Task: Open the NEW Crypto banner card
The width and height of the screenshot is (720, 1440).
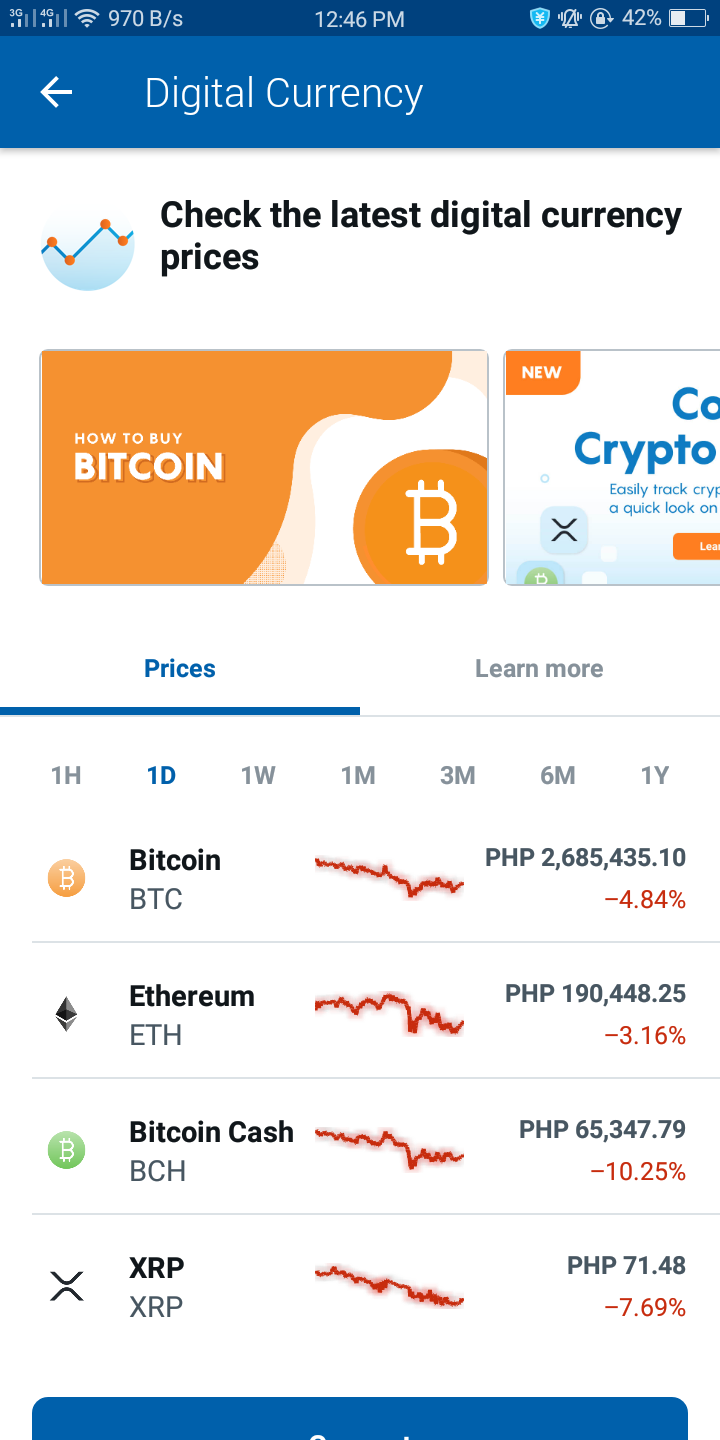Action: click(x=612, y=467)
